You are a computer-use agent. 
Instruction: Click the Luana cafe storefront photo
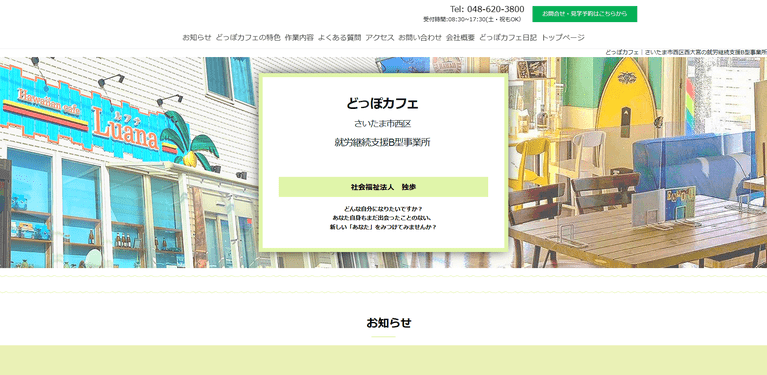[129, 162]
